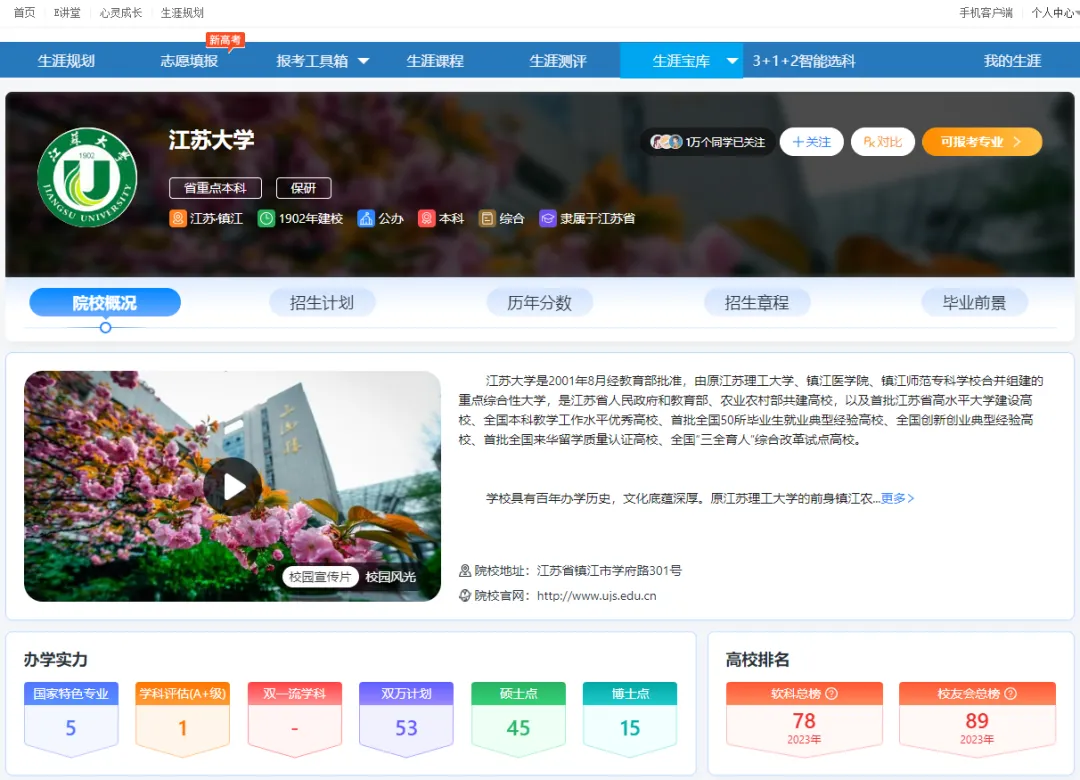The height and width of the screenshot is (780, 1080).
Task: Click the 硕士点 stat card
Action: click(x=519, y=719)
